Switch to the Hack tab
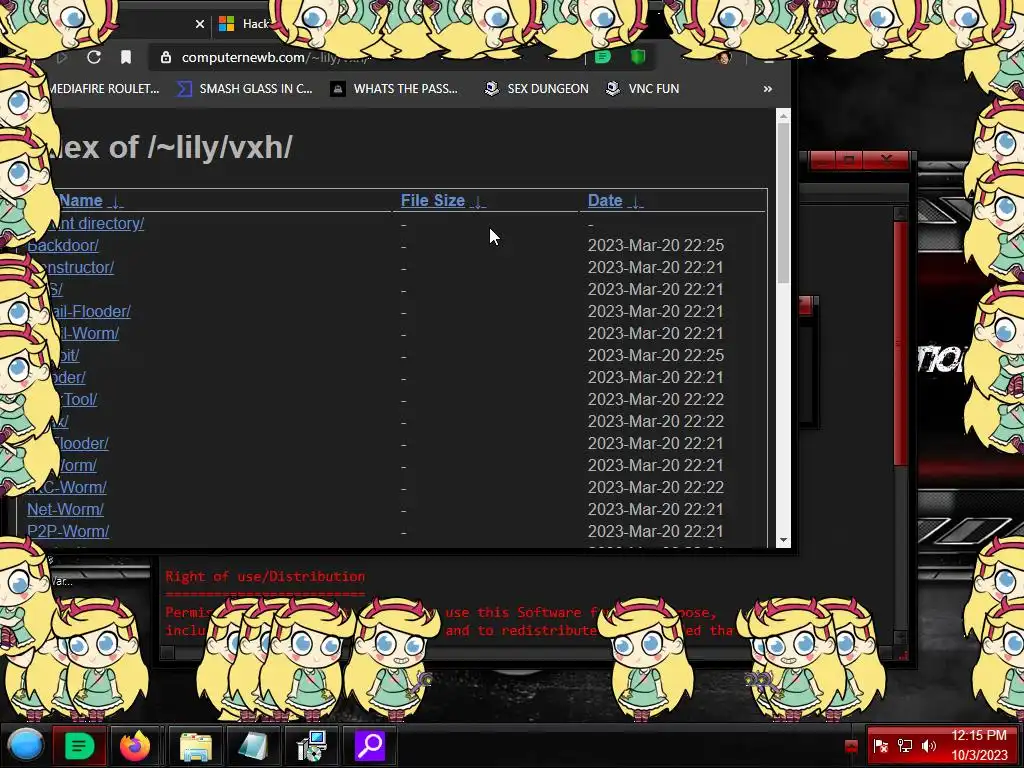Image resolution: width=1024 pixels, height=768 pixels. click(x=246, y=24)
